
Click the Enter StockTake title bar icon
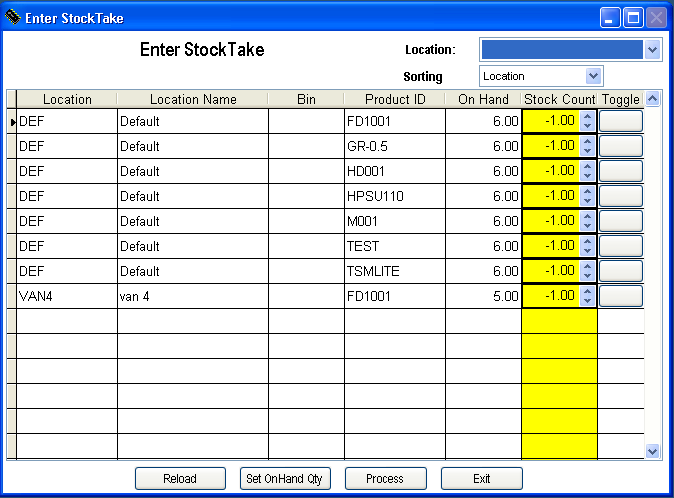point(13,16)
